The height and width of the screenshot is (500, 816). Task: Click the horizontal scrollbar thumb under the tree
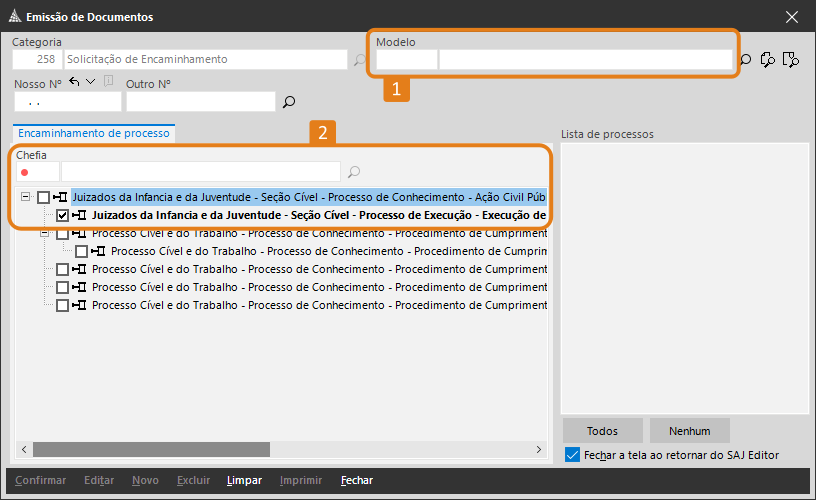tap(150, 450)
